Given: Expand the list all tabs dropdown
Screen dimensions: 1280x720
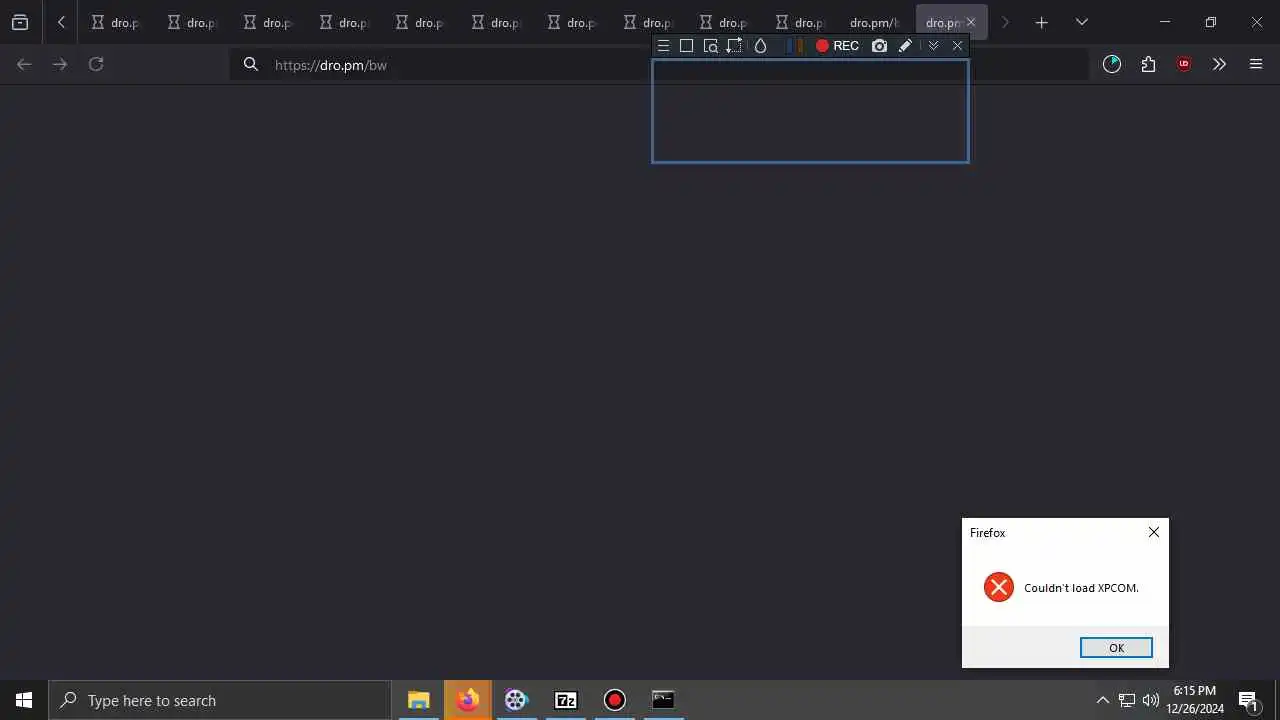Looking at the screenshot, I should tap(1082, 22).
